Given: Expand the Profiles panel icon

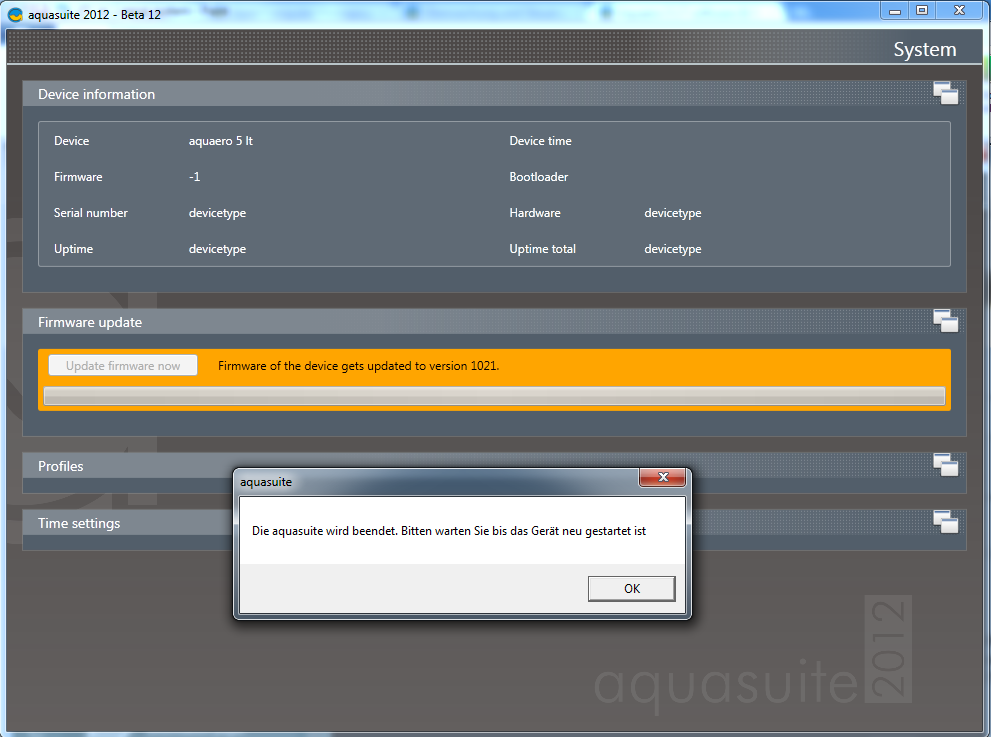Looking at the screenshot, I should click(x=945, y=466).
